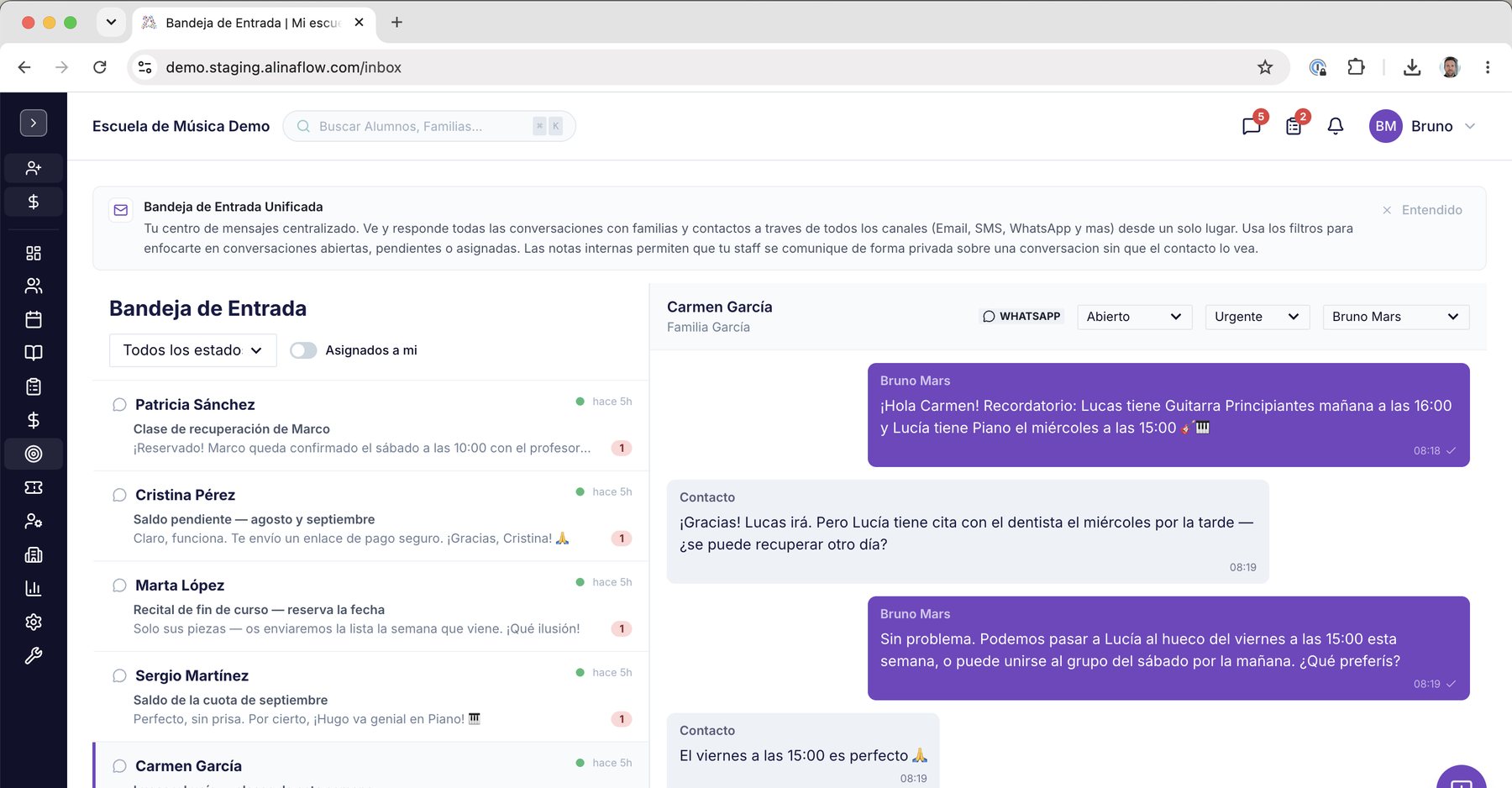This screenshot has height=788, width=1512.
Task: Click subject 'Saldo pendiente — agosto y septiembre'
Action: pos(254,519)
